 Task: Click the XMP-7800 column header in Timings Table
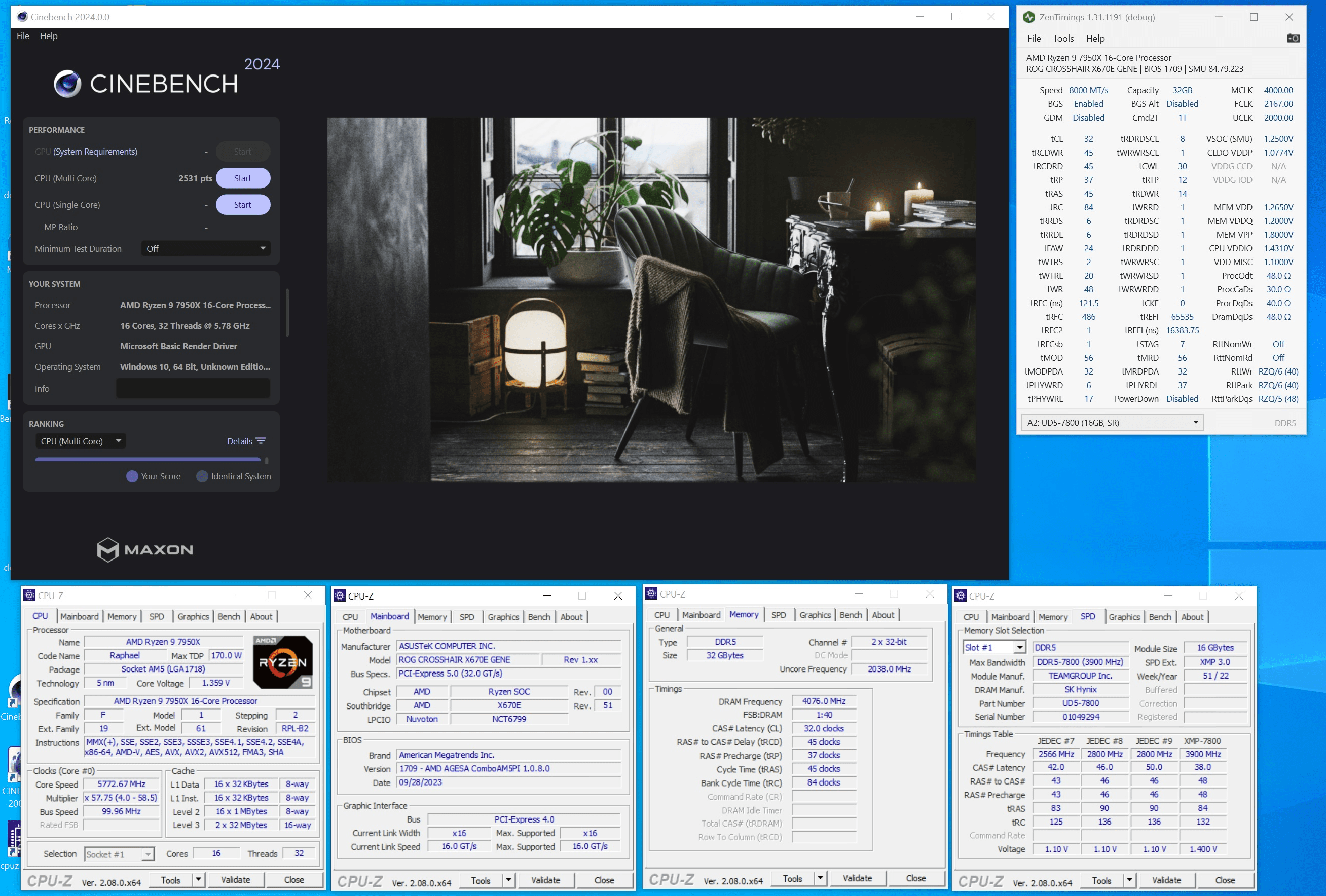pos(1202,741)
